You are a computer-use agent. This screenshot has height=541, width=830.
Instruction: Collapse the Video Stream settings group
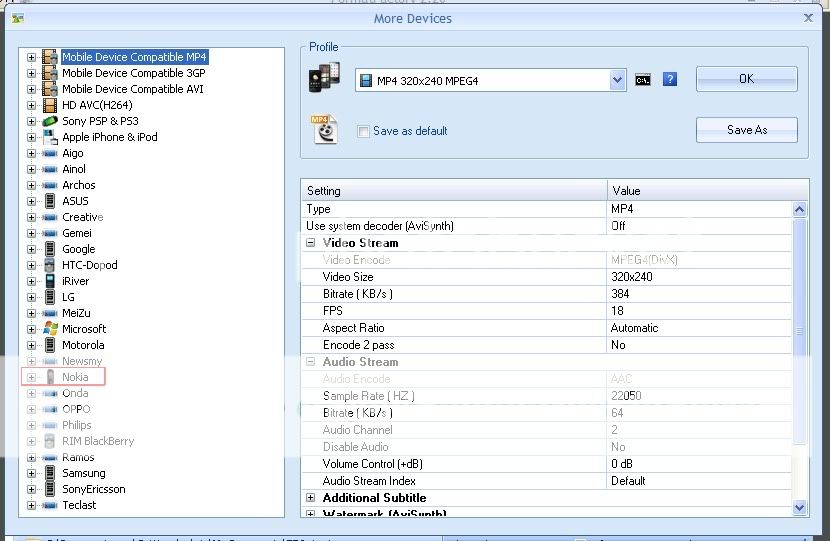(311, 243)
